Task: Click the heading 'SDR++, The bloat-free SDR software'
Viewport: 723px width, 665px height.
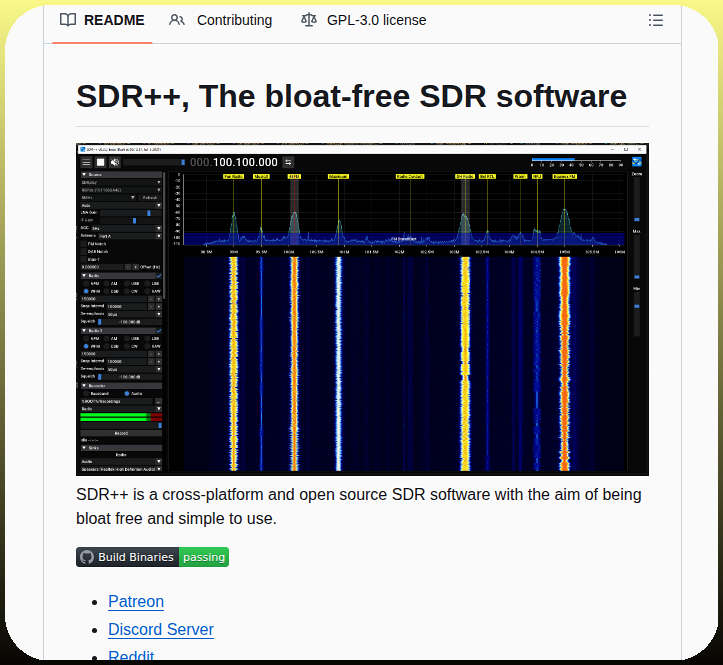Action: (x=351, y=96)
